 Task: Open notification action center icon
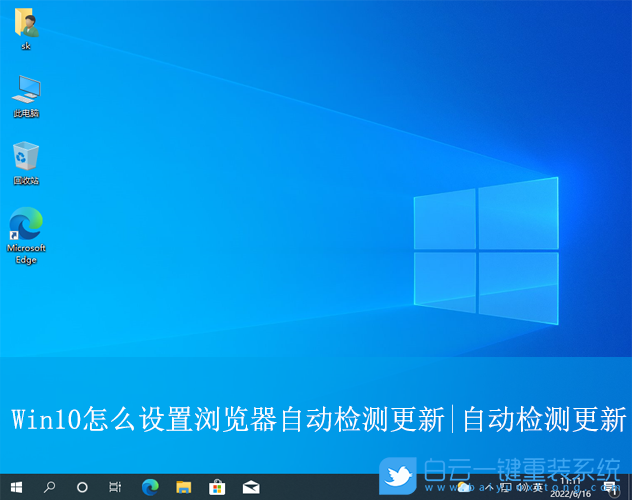coord(610,488)
